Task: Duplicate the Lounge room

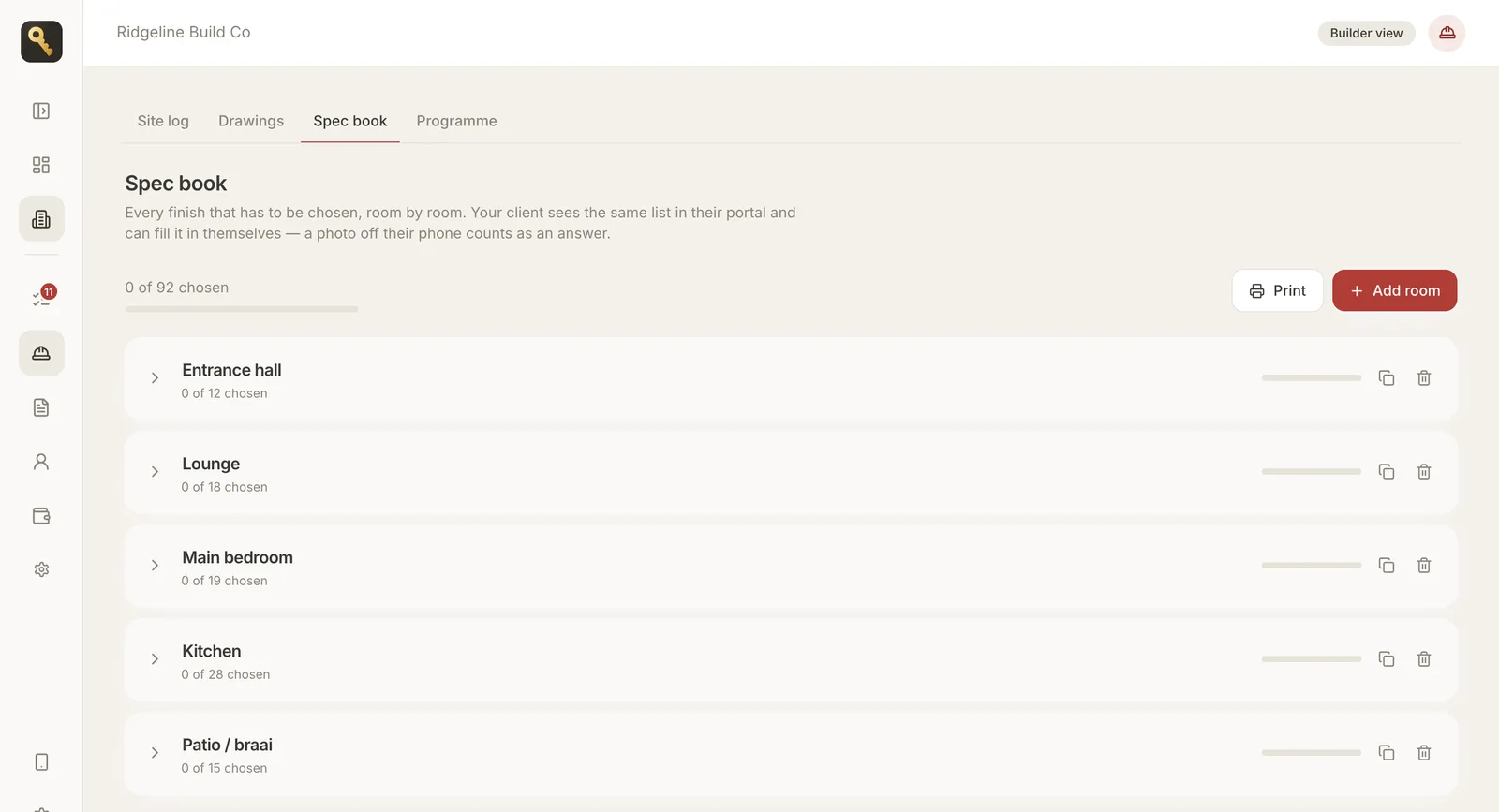Action: pyautogui.click(x=1387, y=471)
